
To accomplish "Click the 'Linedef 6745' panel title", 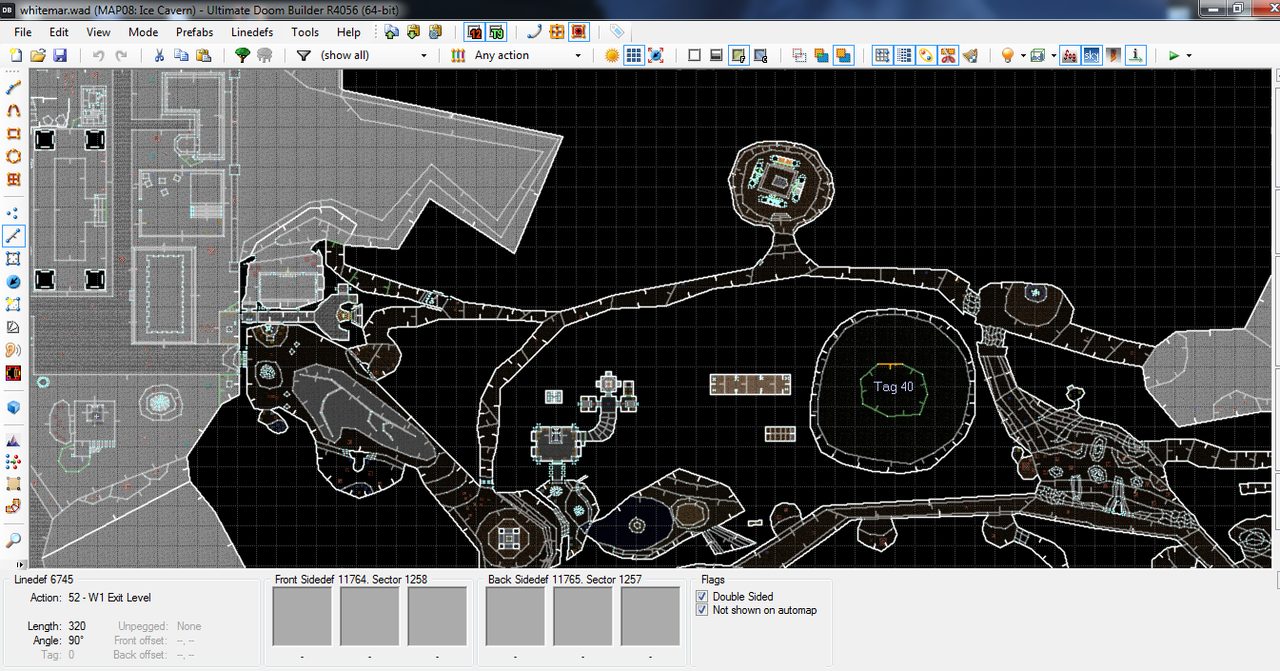I will pyautogui.click(x=43, y=579).
